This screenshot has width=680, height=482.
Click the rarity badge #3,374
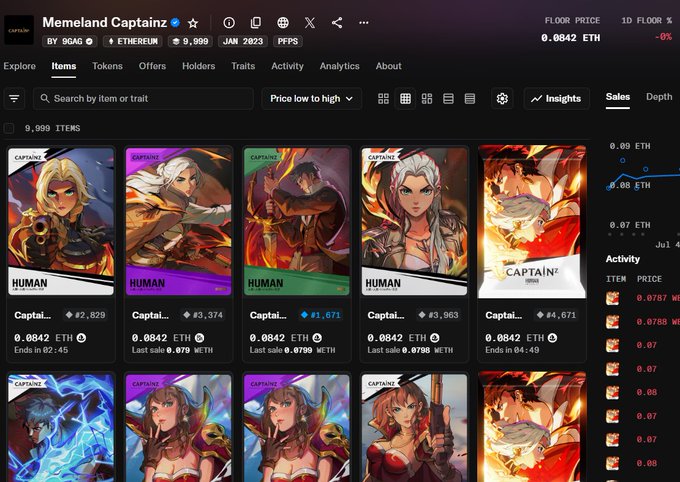tap(203, 315)
